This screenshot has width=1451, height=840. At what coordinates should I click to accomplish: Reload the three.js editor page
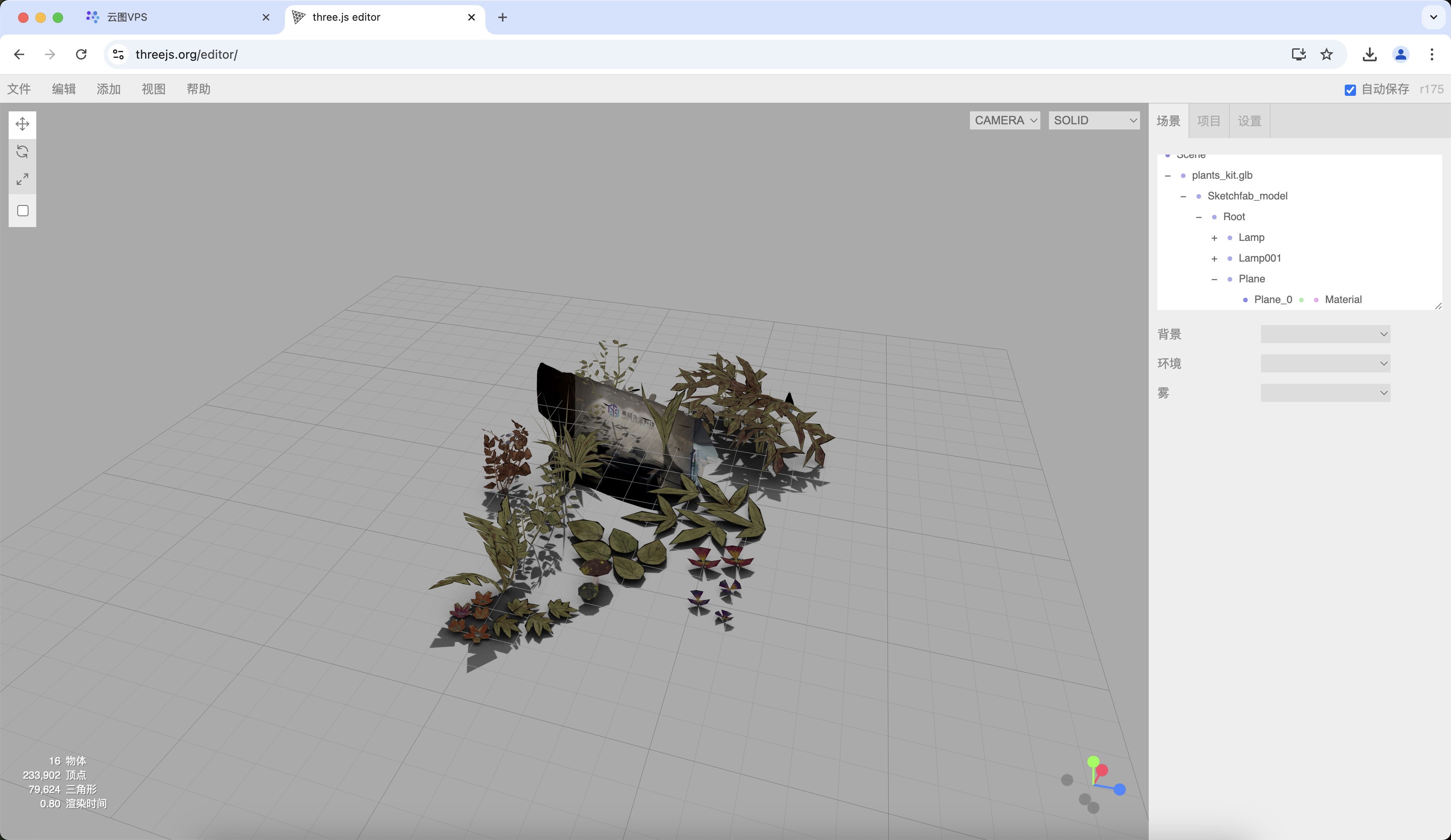tap(81, 55)
